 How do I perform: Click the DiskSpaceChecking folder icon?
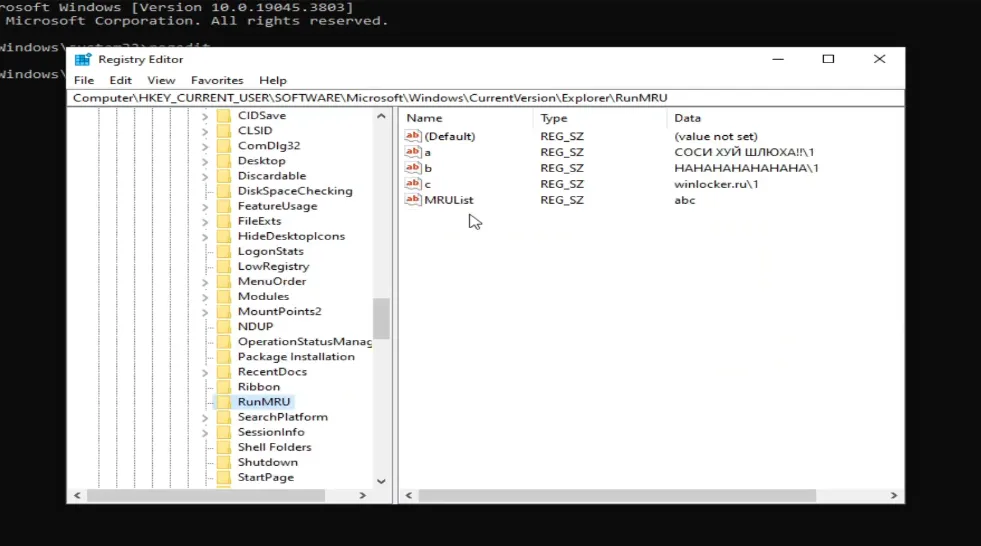coord(223,191)
